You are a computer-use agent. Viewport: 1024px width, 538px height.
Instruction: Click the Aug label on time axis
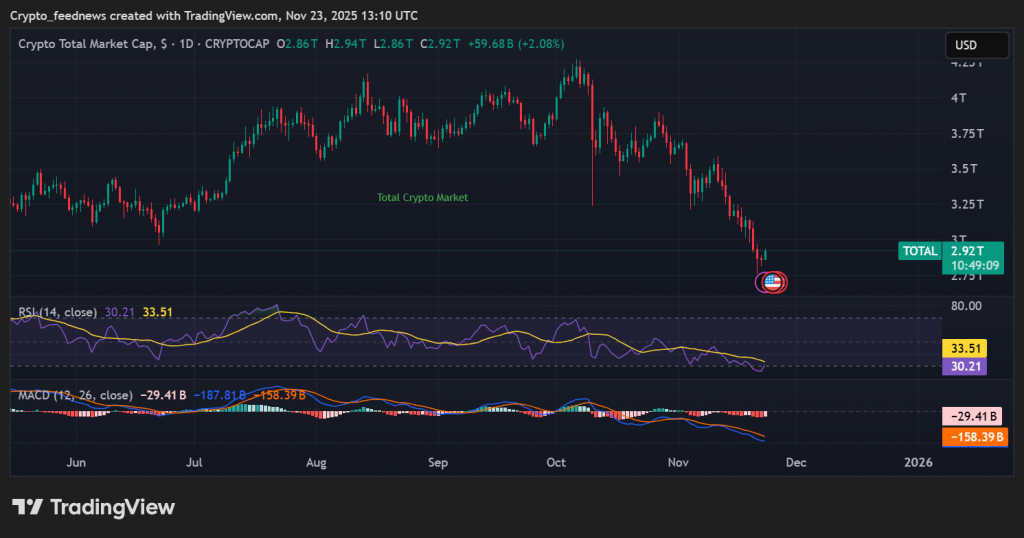point(316,462)
